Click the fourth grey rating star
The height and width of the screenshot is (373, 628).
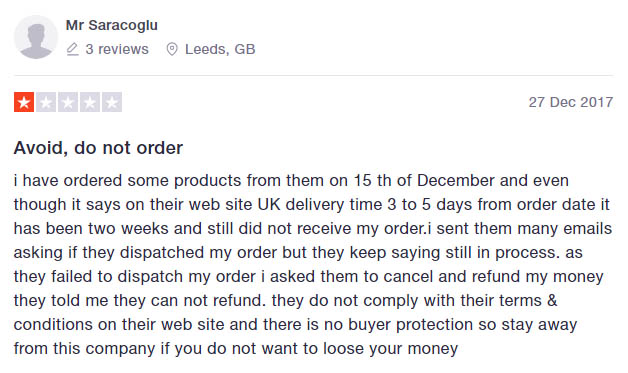[x=90, y=102]
